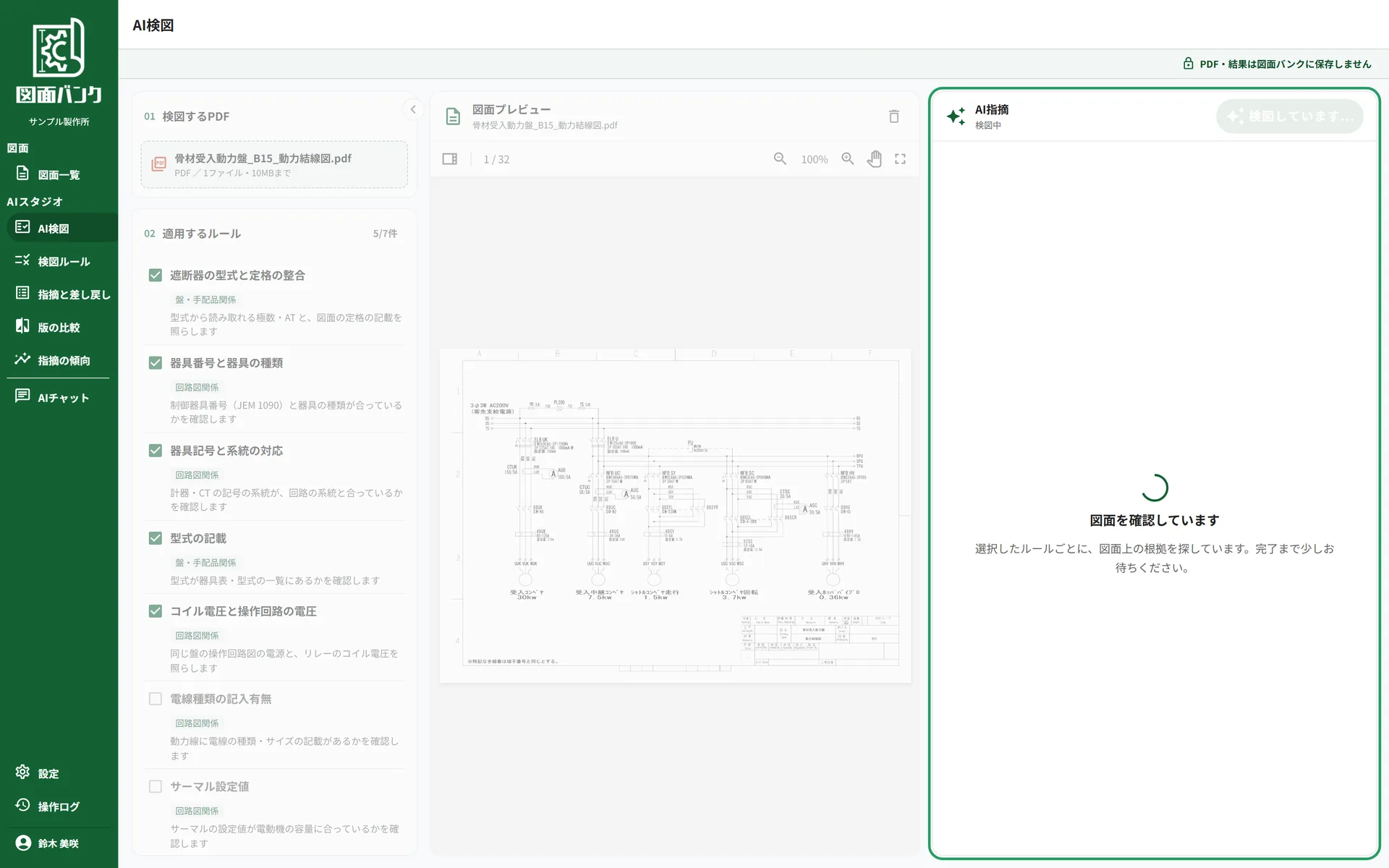
Task: Zoom out the drawing preview
Action: 780,159
